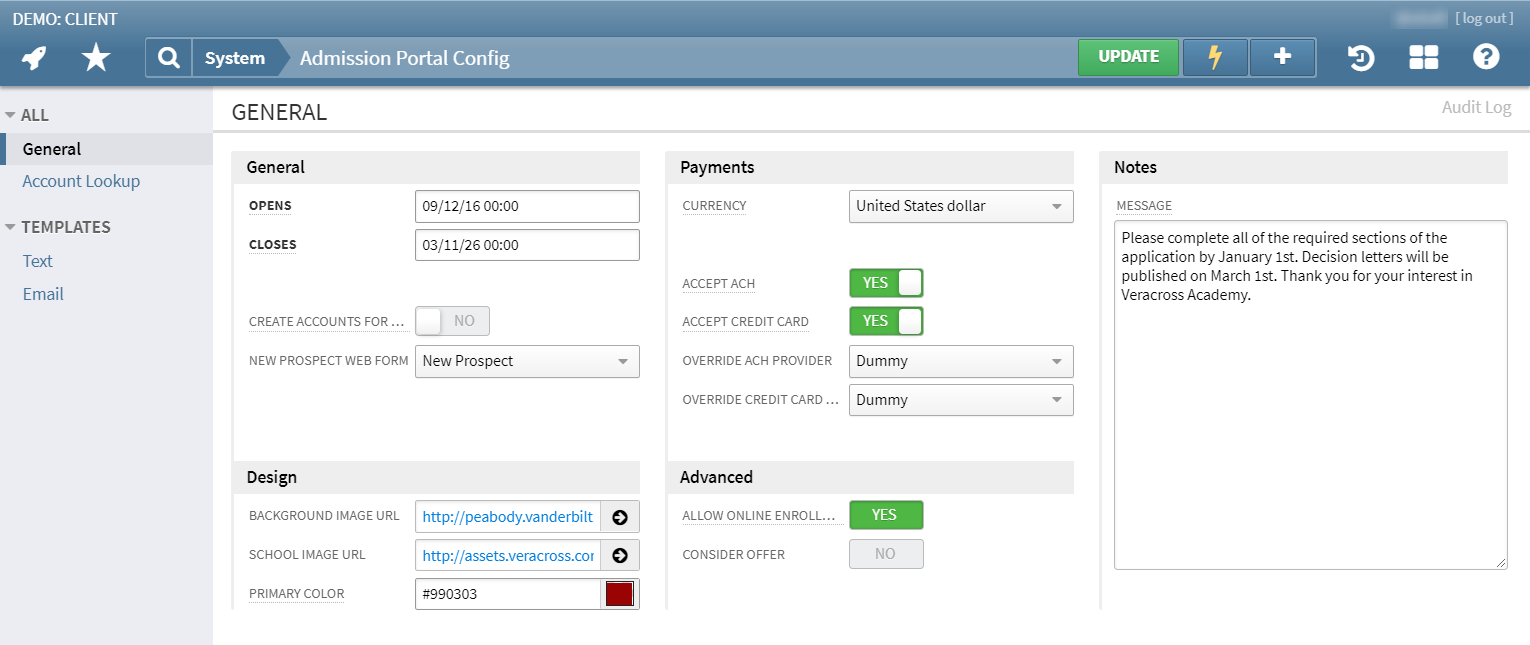The height and width of the screenshot is (645, 1530).
Task: Click the plus icon to add record
Action: pyautogui.click(x=1282, y=57)
